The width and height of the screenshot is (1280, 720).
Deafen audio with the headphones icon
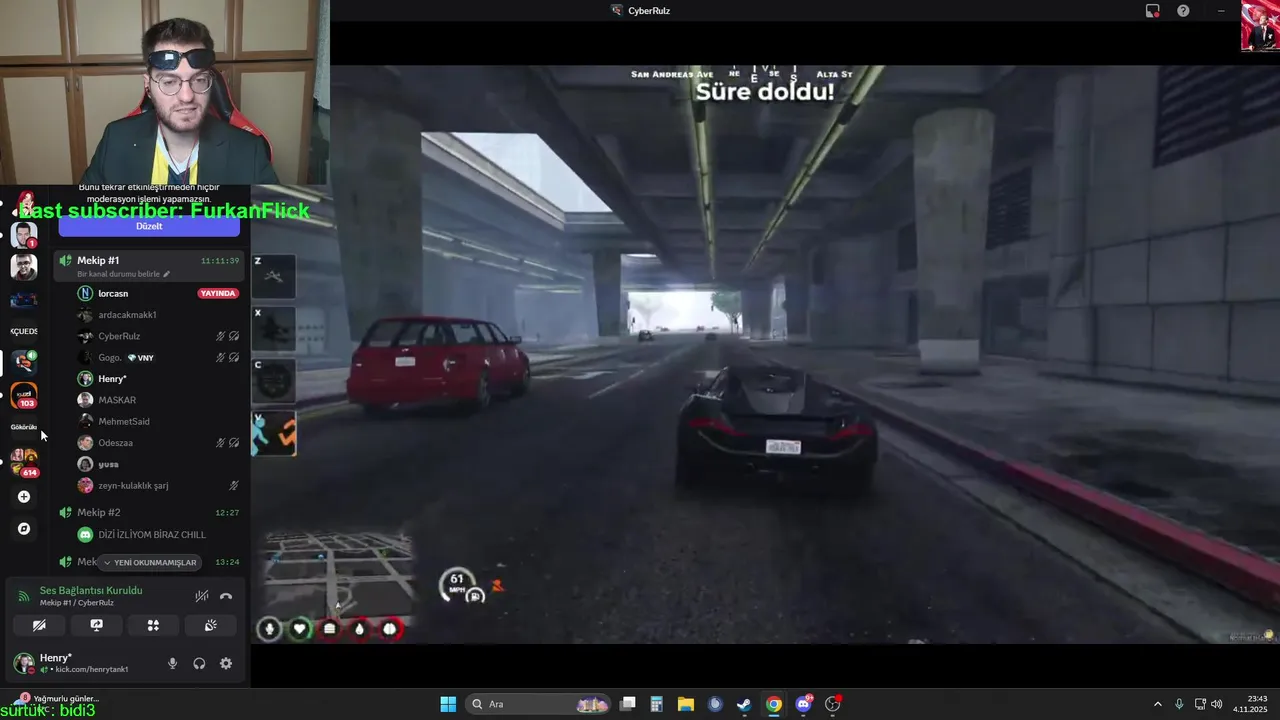199,663
